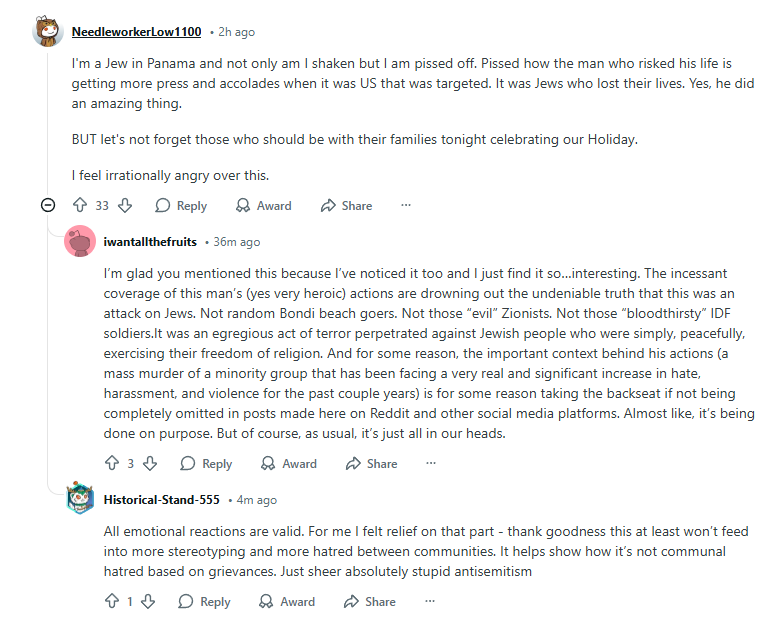Reply to NeedleworkerLow1100's comment
Image resolution: width=783 pixels, height=628 pixels.
(x=181, y=205)
